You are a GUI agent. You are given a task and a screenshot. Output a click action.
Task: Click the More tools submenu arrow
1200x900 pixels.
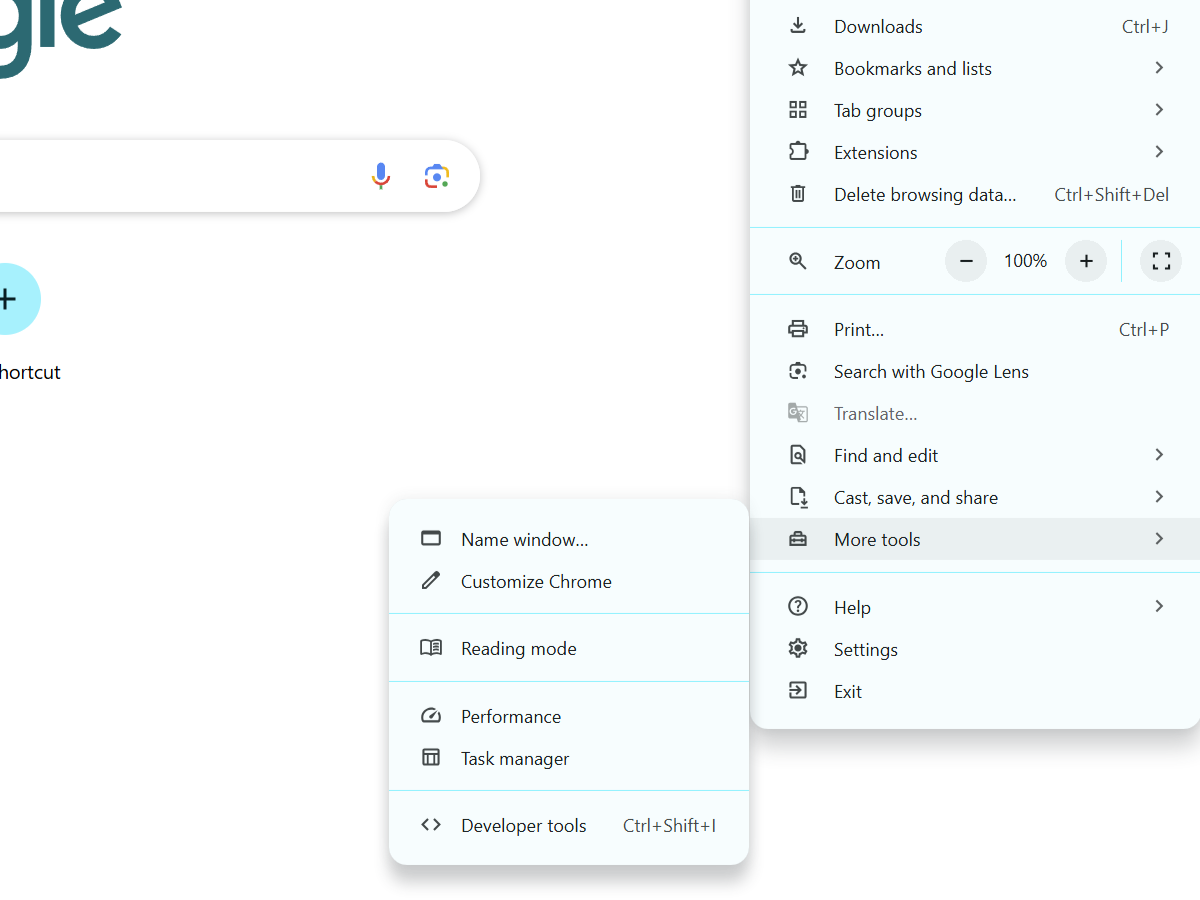coord(1159,539)
